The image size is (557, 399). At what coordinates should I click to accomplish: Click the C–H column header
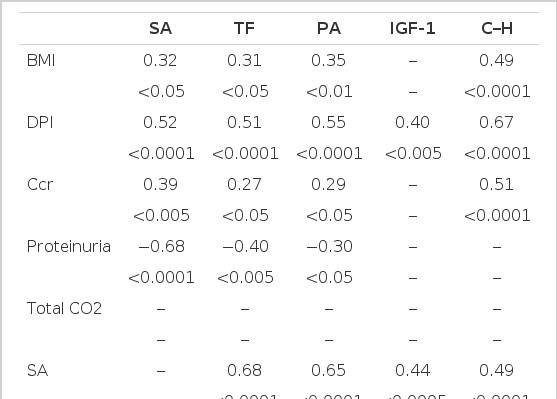[497, 28]
